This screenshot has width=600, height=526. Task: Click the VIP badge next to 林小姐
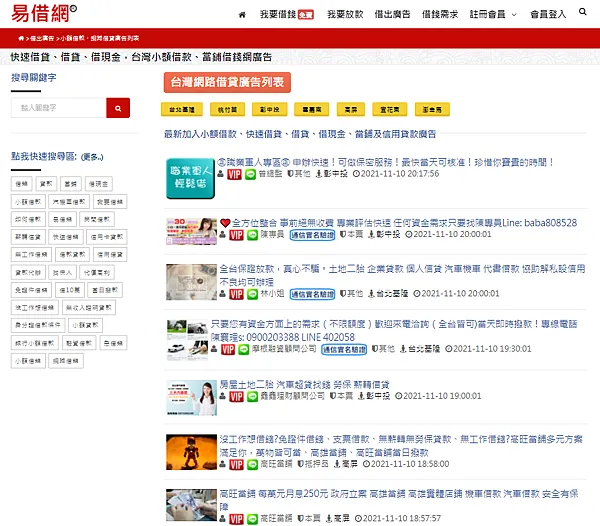tap(236, 294)
